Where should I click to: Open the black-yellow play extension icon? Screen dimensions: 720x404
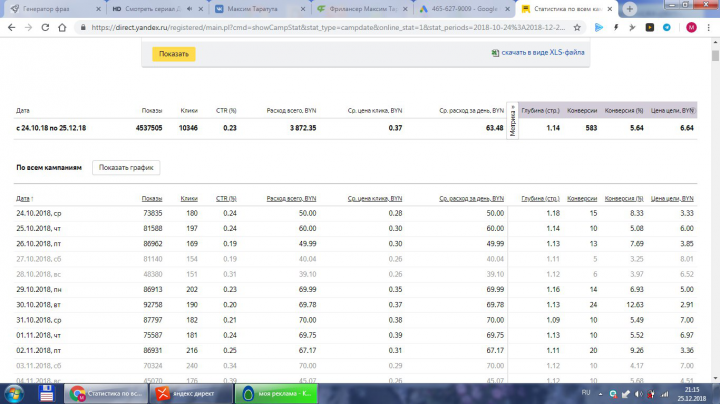(650, 28)
